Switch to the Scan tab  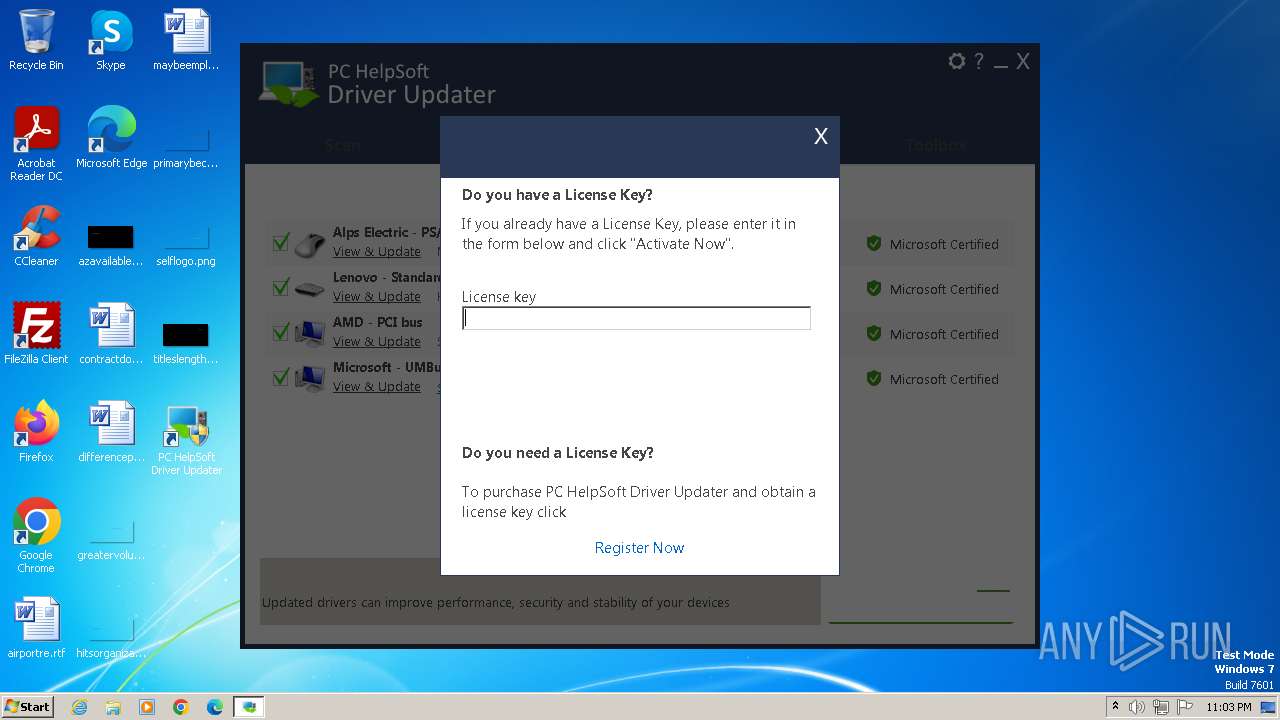pyautogui.click(x=343, y=145)
